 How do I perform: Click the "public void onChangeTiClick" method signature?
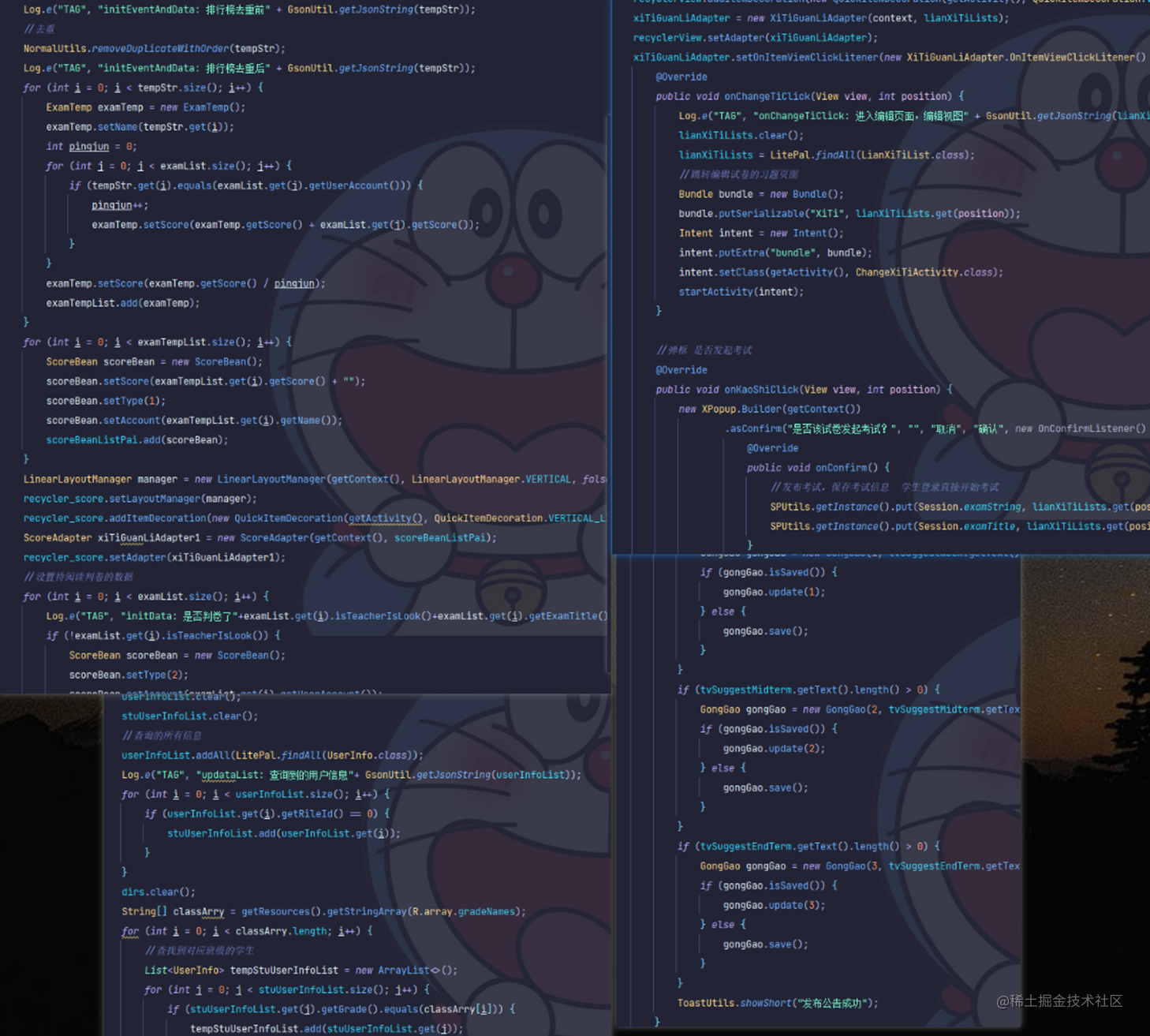(x=810, y=96)
